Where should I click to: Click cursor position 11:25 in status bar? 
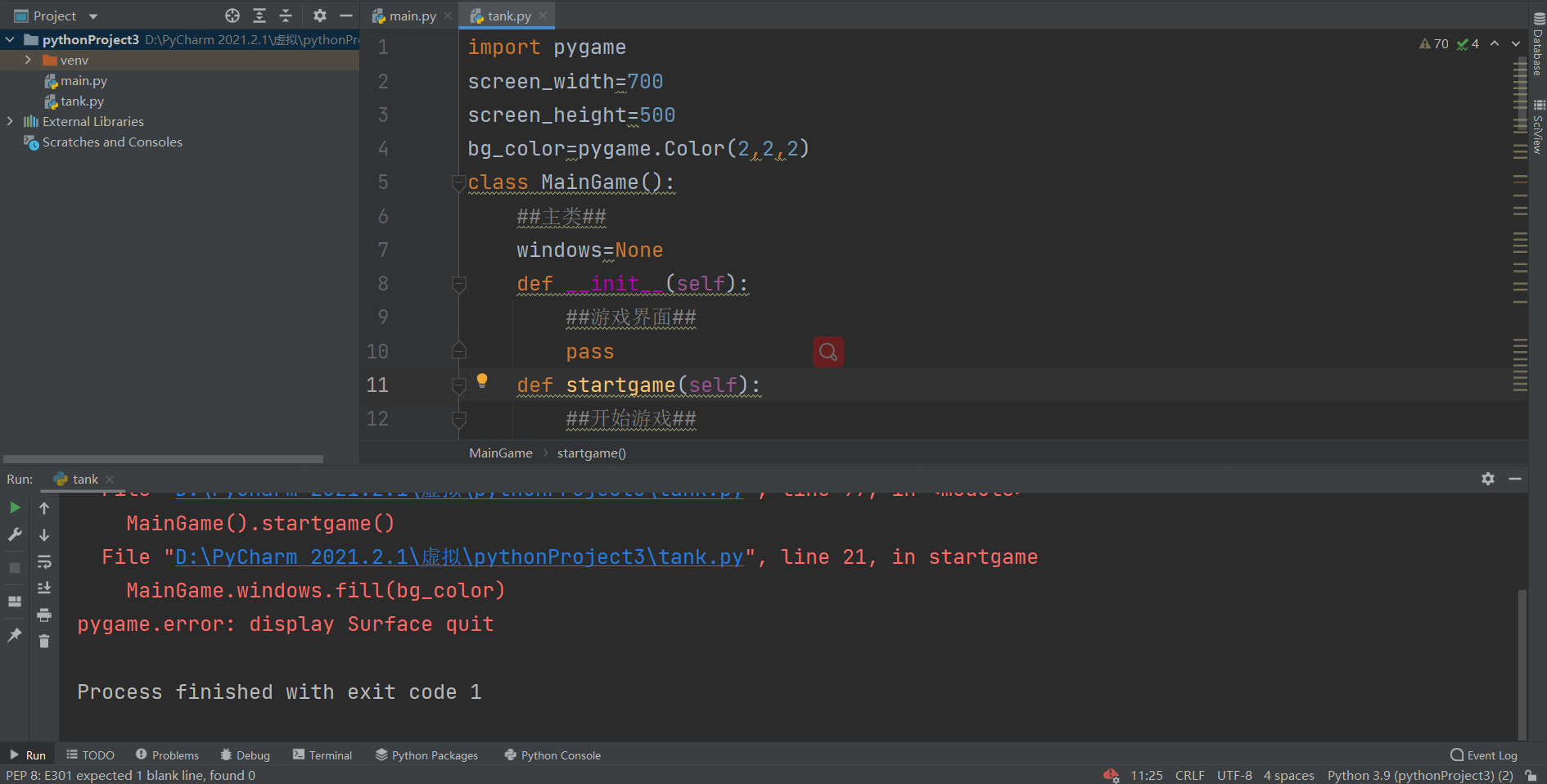1146,775
